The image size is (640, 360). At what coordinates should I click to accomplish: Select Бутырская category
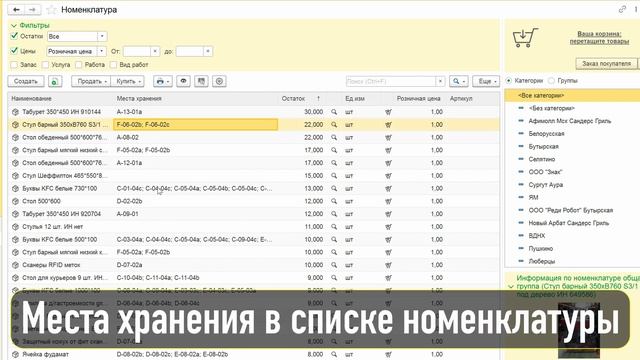543,147
